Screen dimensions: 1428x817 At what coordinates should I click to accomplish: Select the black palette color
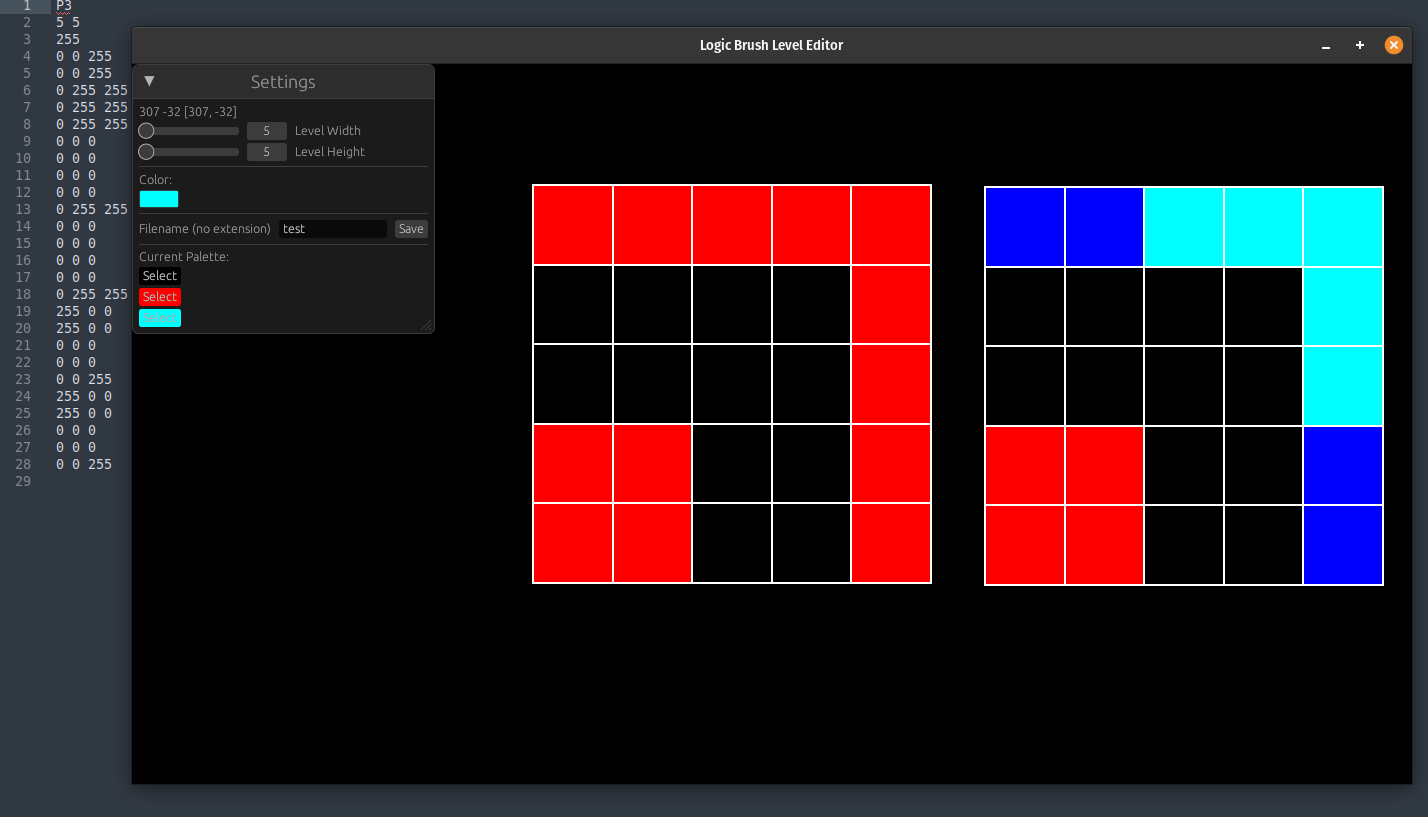160,276
